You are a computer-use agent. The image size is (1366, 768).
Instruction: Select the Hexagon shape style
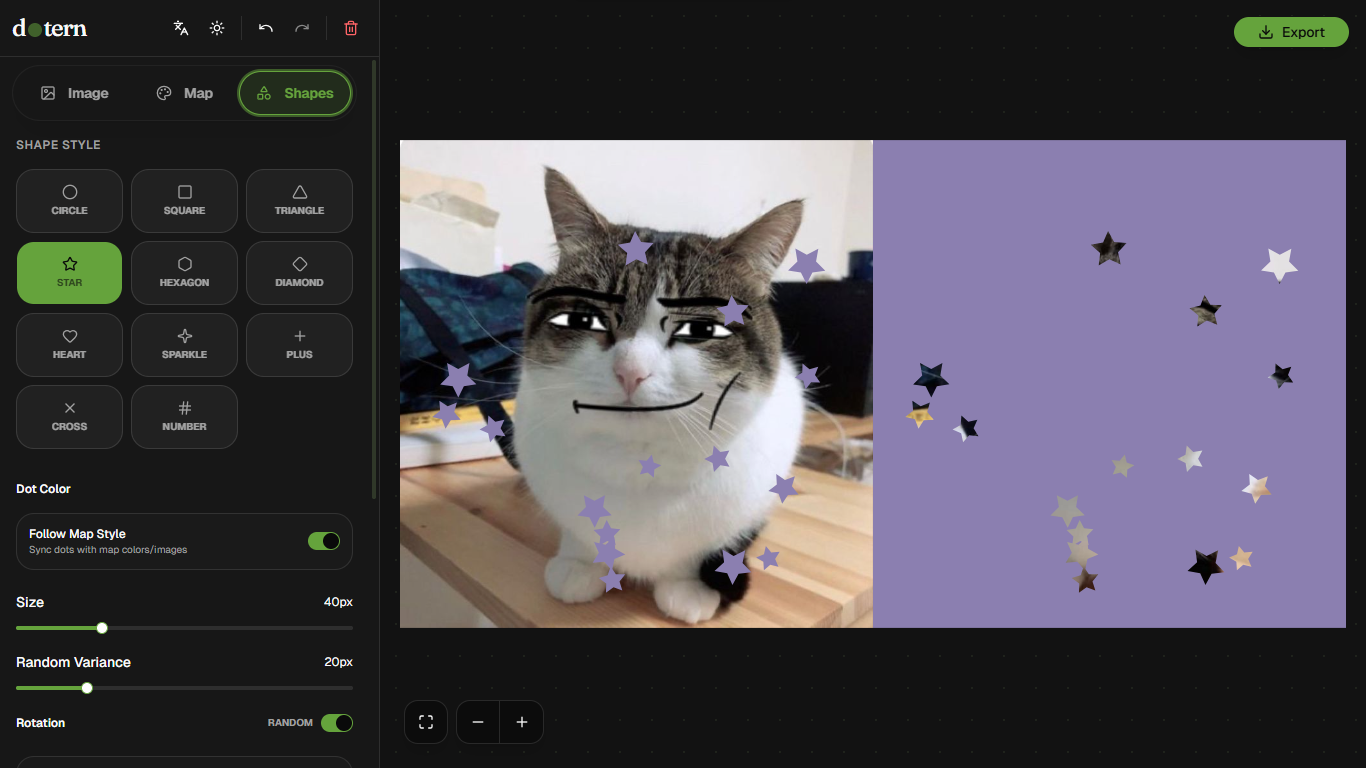185,273
